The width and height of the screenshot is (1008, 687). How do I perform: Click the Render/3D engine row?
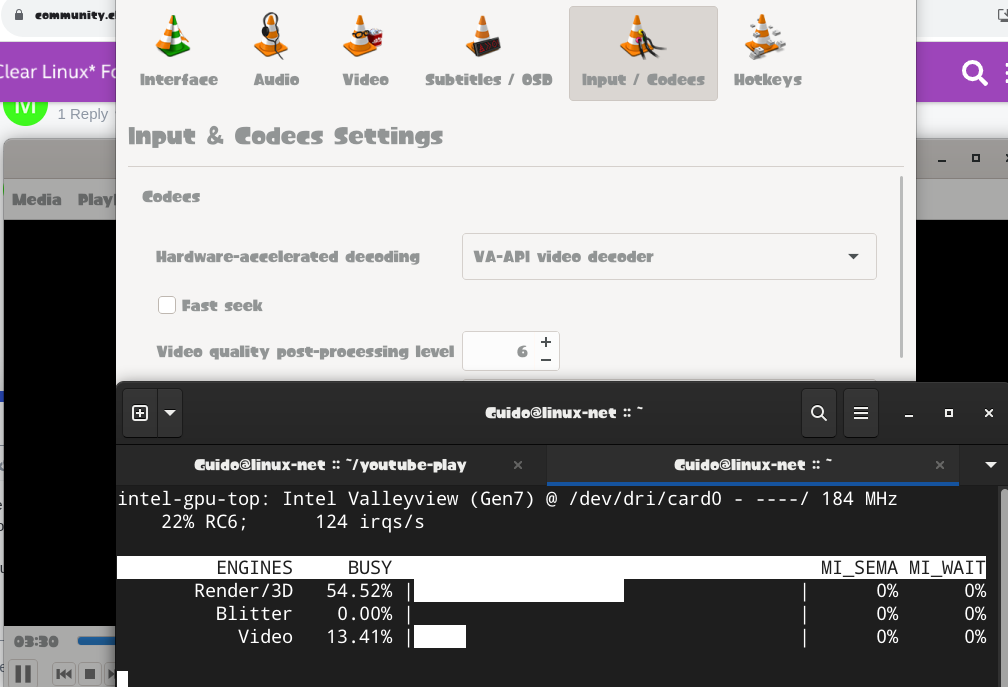tap(552, 591)
